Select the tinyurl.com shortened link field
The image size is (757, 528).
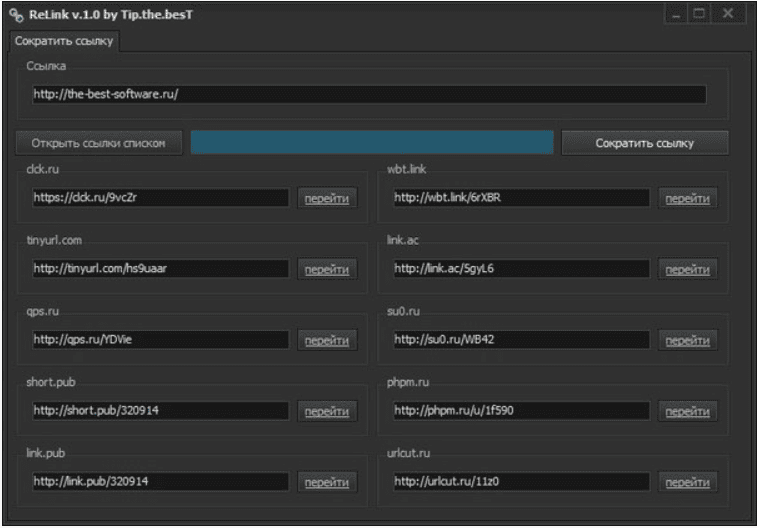[x=160, y=268]
